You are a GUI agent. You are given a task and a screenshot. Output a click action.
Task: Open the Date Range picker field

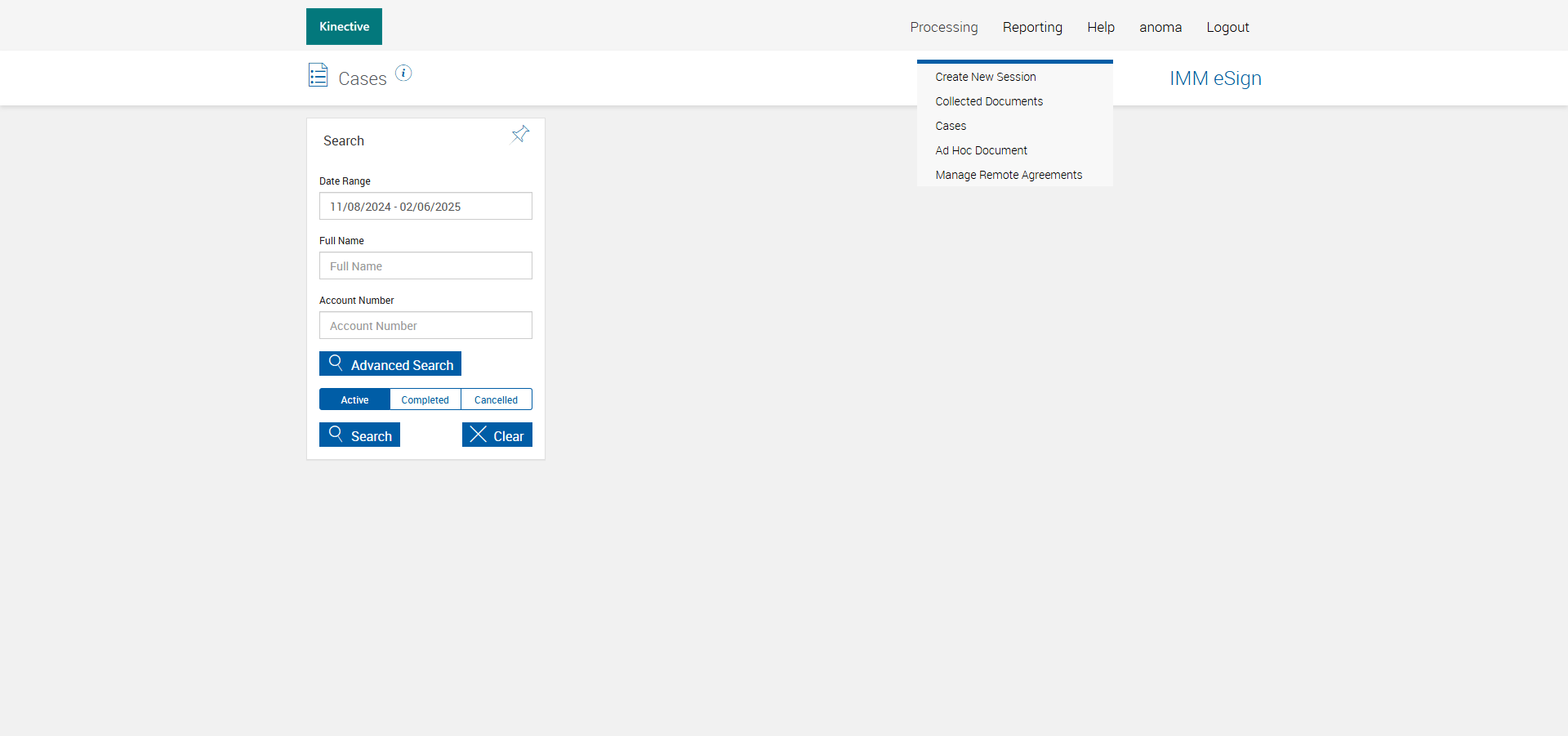(425, 206)
